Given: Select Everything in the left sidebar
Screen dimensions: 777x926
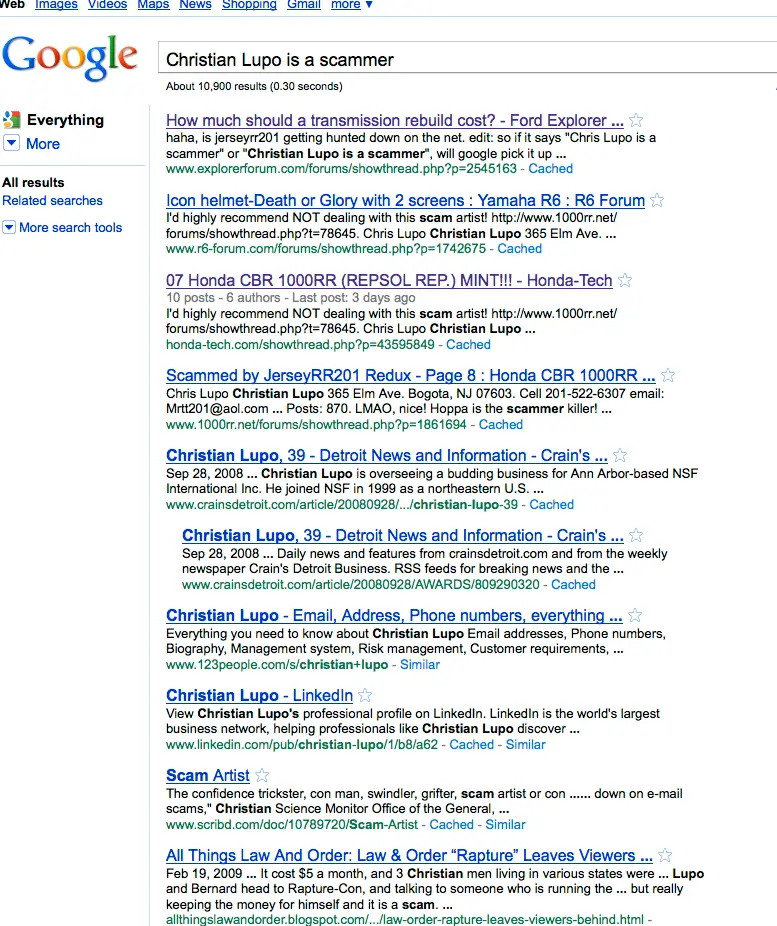Looking at the screenshot, I should point(65,120).
